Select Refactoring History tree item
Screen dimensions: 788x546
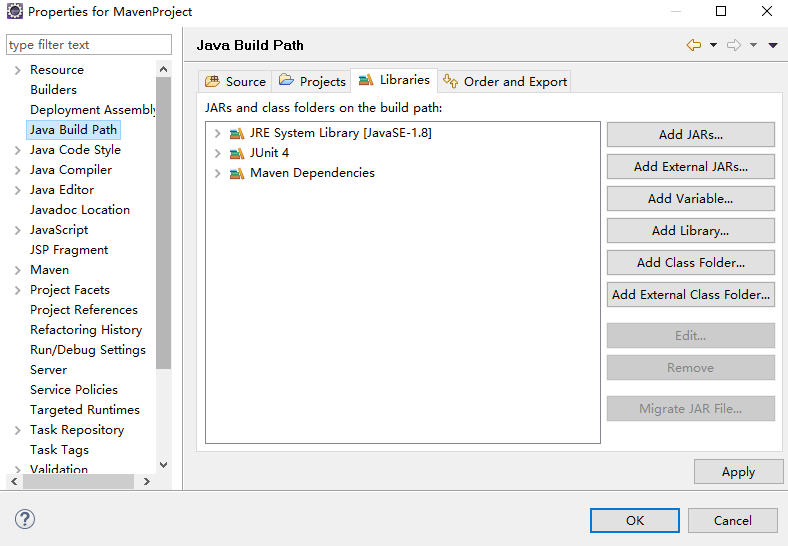[x=86, y=330]
